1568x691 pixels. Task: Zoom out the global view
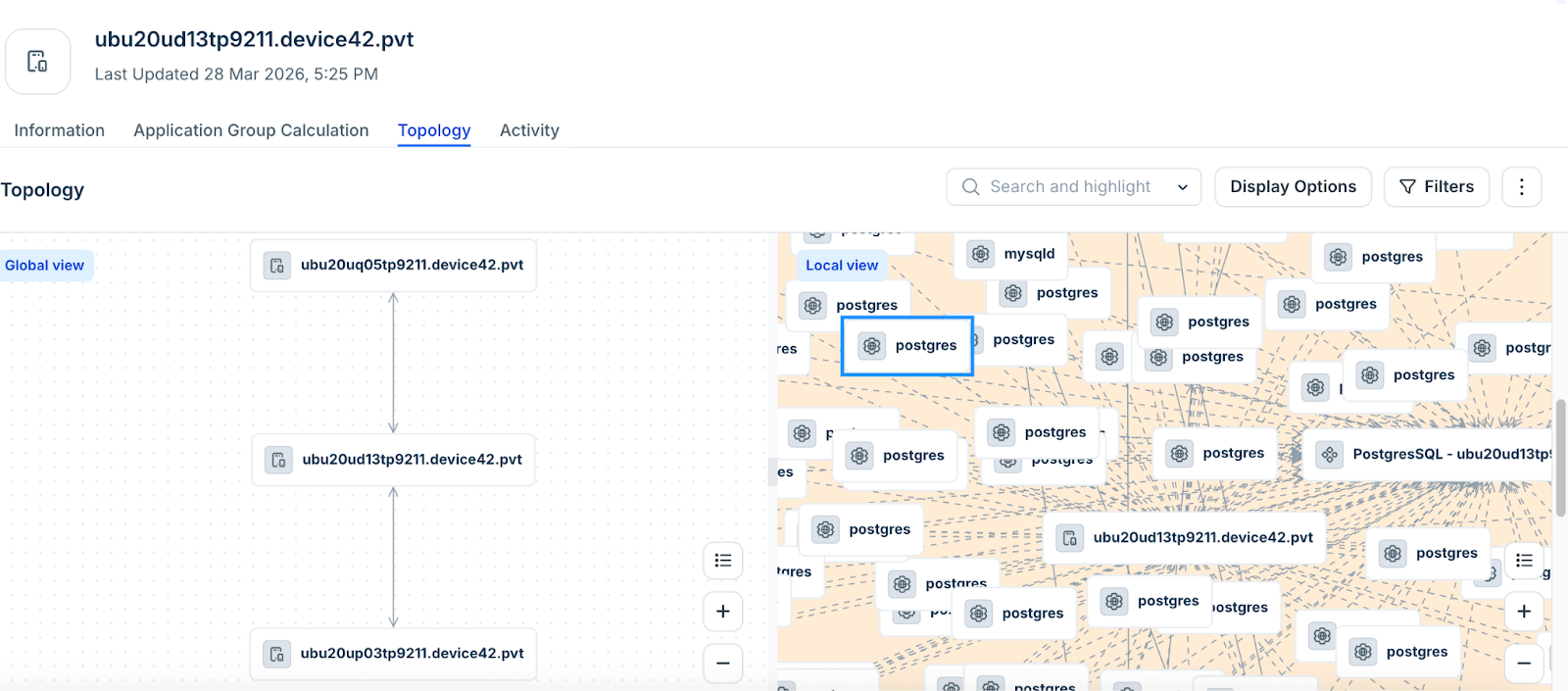723,663
